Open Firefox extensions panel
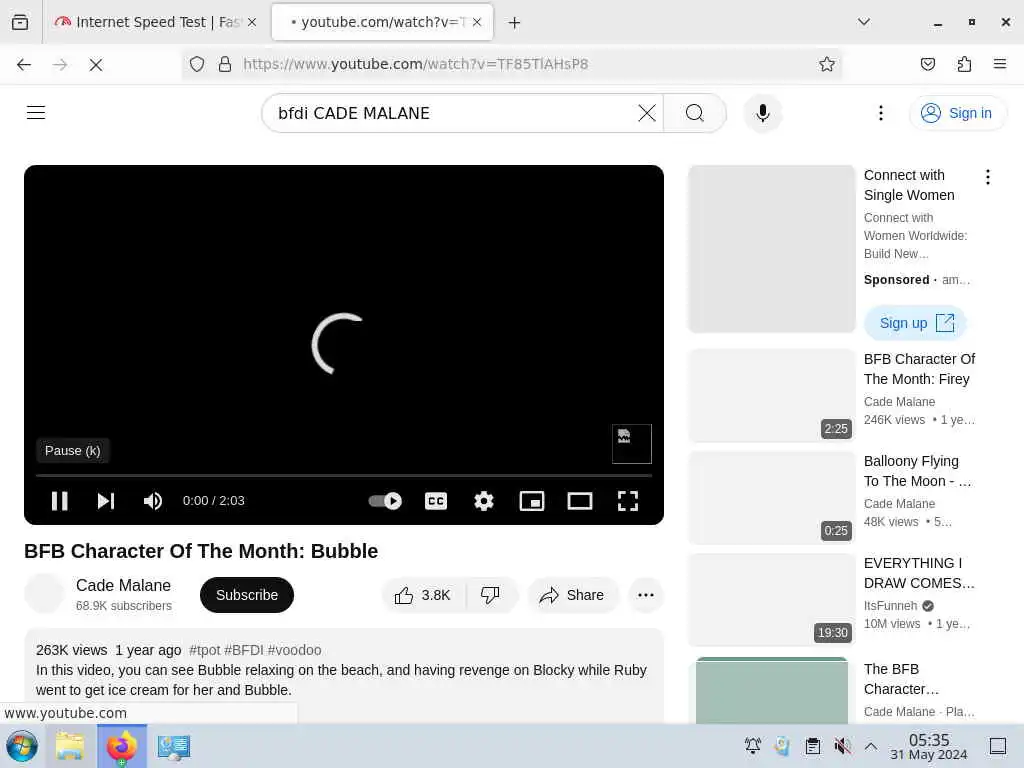The width and height of the screenshot is (1024, 768). pos(964,64)
